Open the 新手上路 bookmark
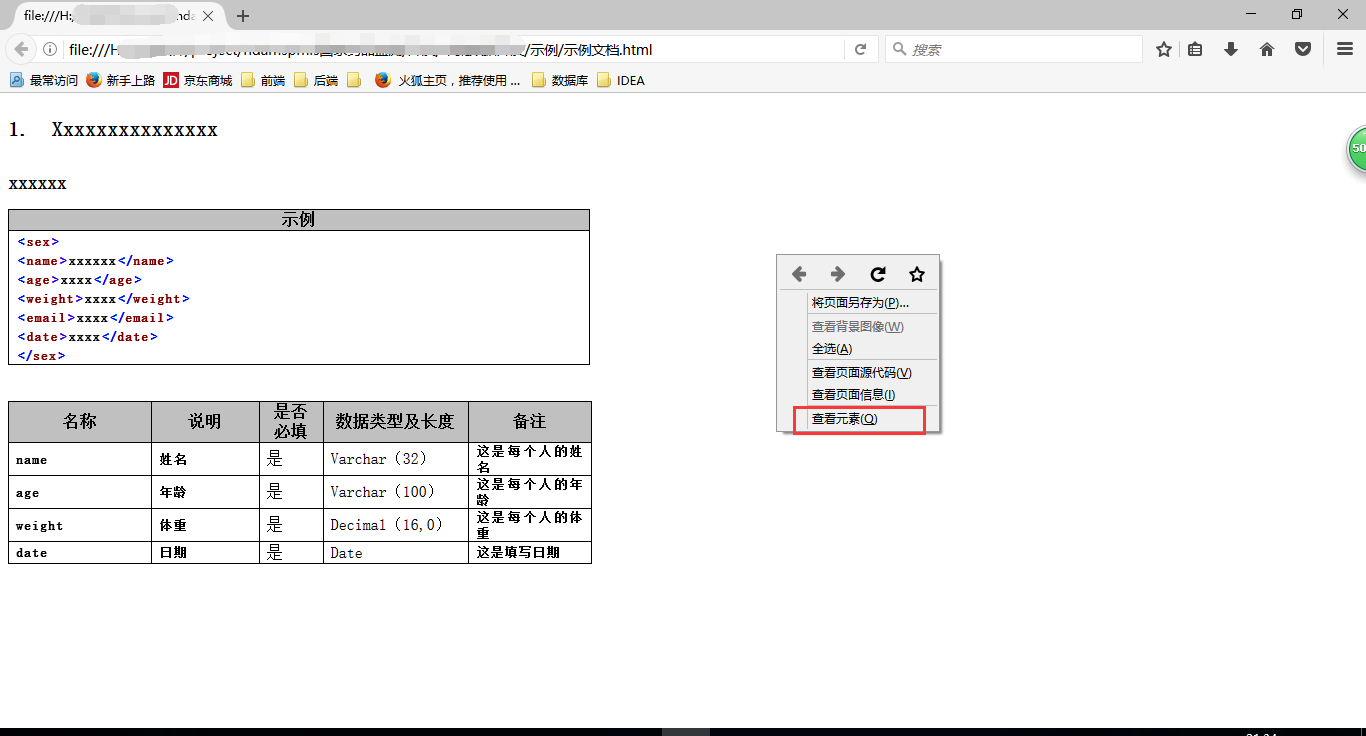Image resolution: width=1366 pixels, height=736 pixels. [x=121, y=81]
